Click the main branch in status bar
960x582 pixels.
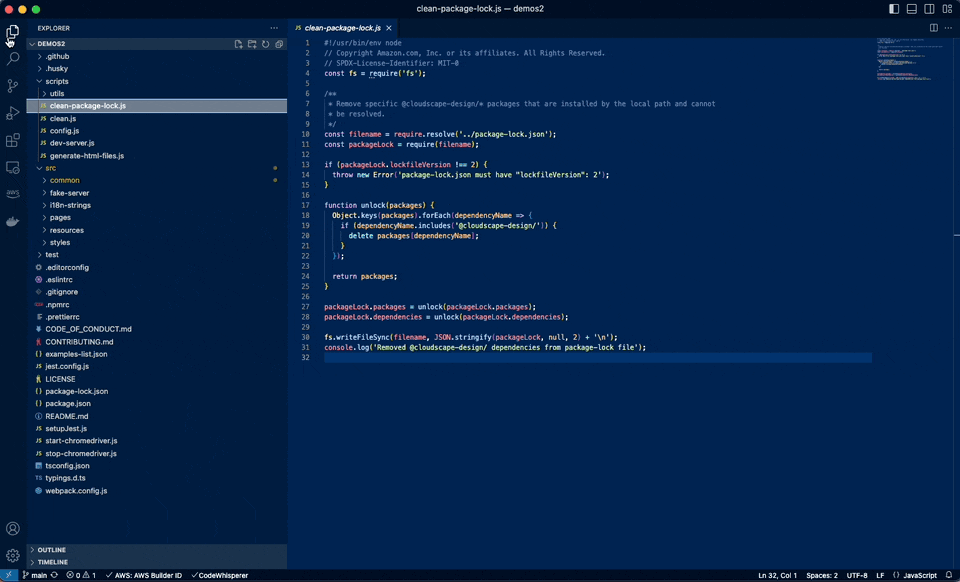(35, 575)
